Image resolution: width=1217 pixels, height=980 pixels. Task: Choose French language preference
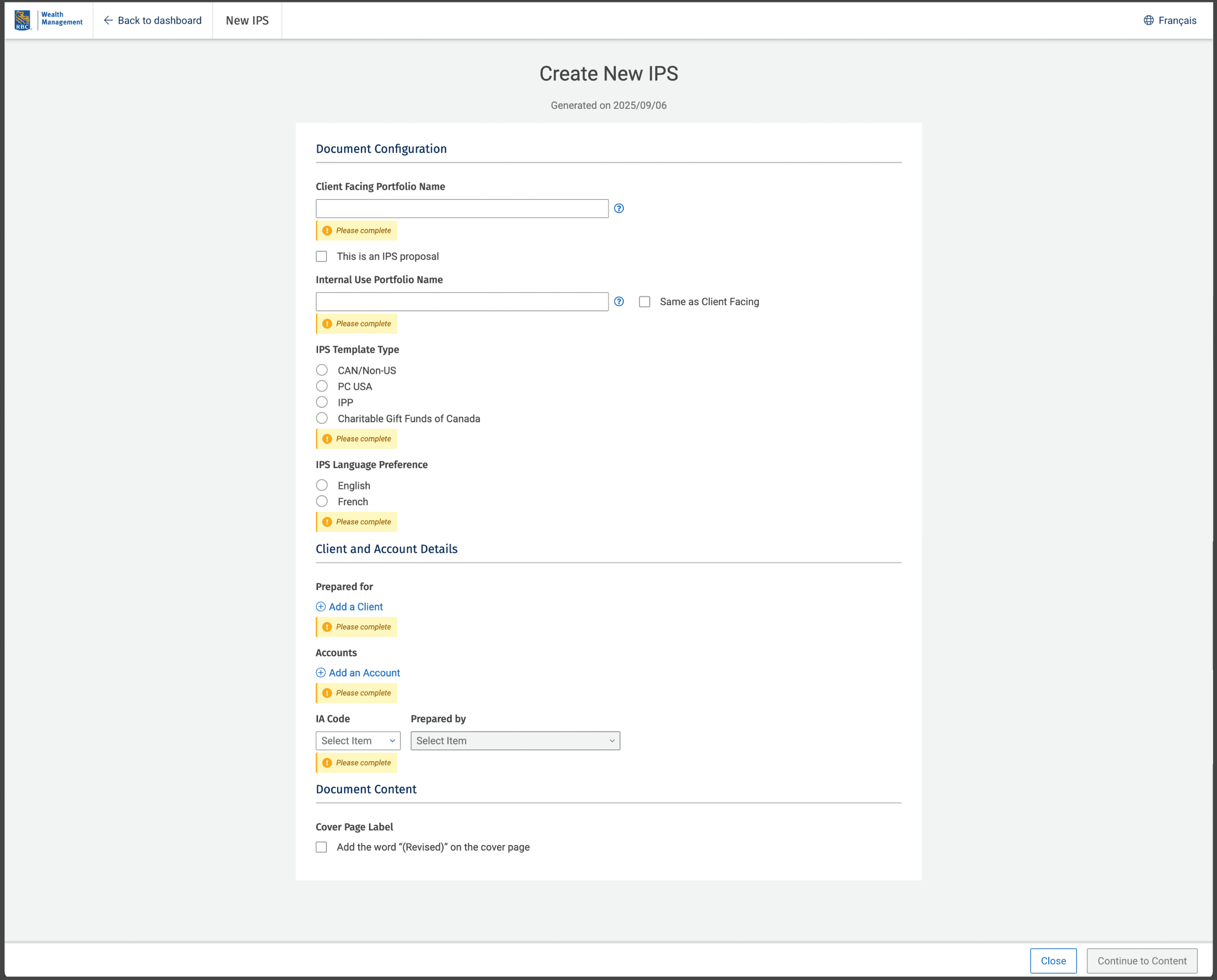[x=322, y=501]
